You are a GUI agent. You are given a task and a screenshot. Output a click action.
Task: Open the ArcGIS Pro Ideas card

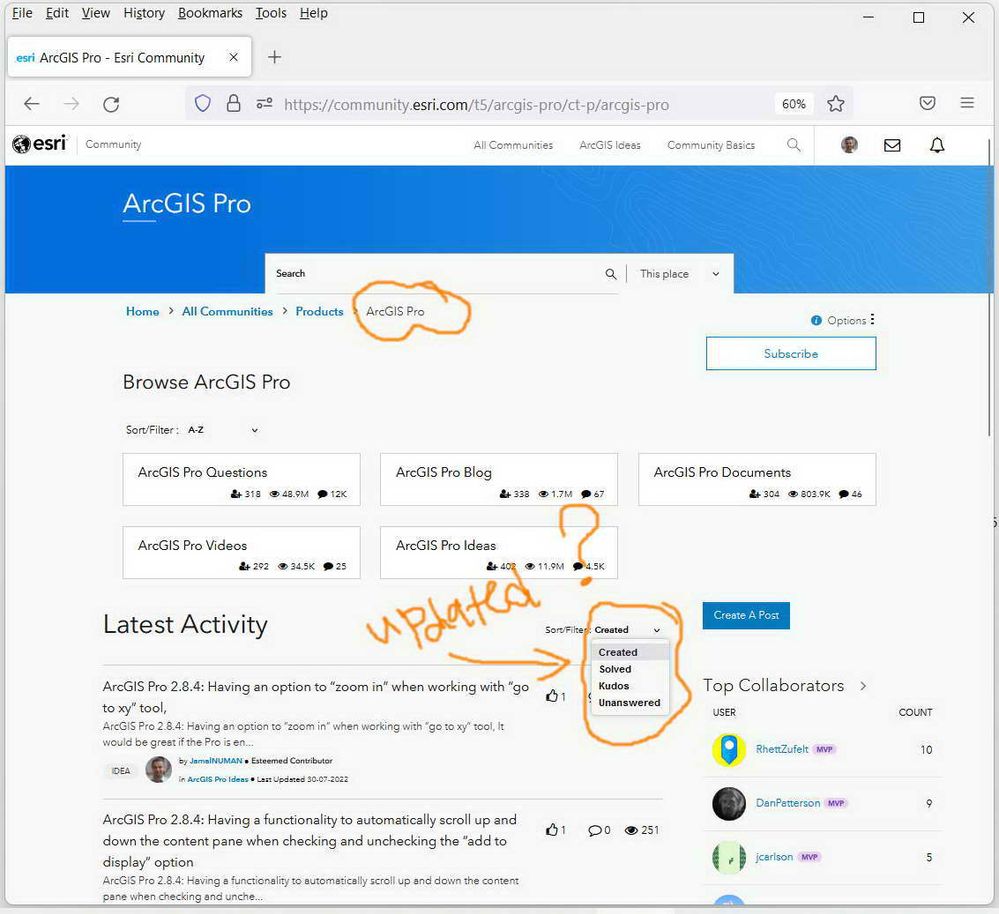[499, 552]
